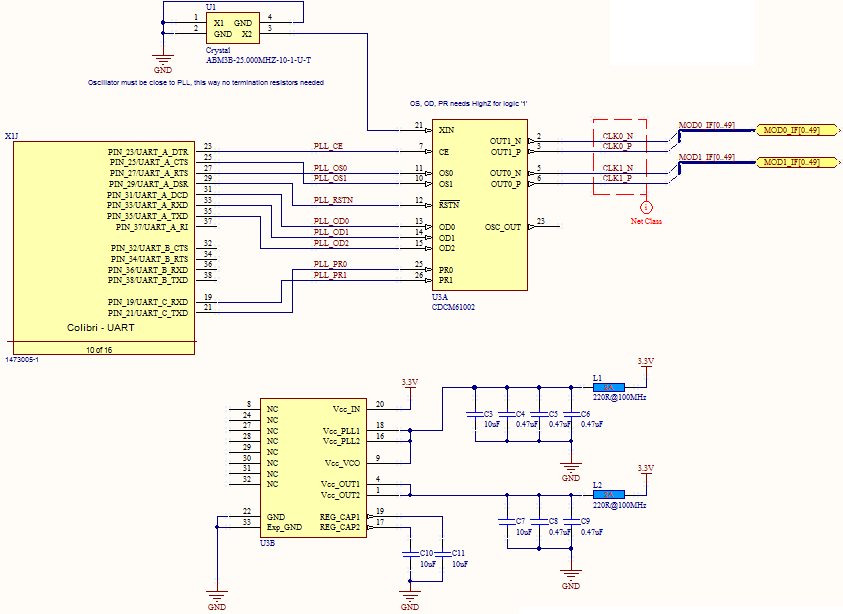
Task: Click the RSTN pin label on U3A
Action: pos(449,205)
